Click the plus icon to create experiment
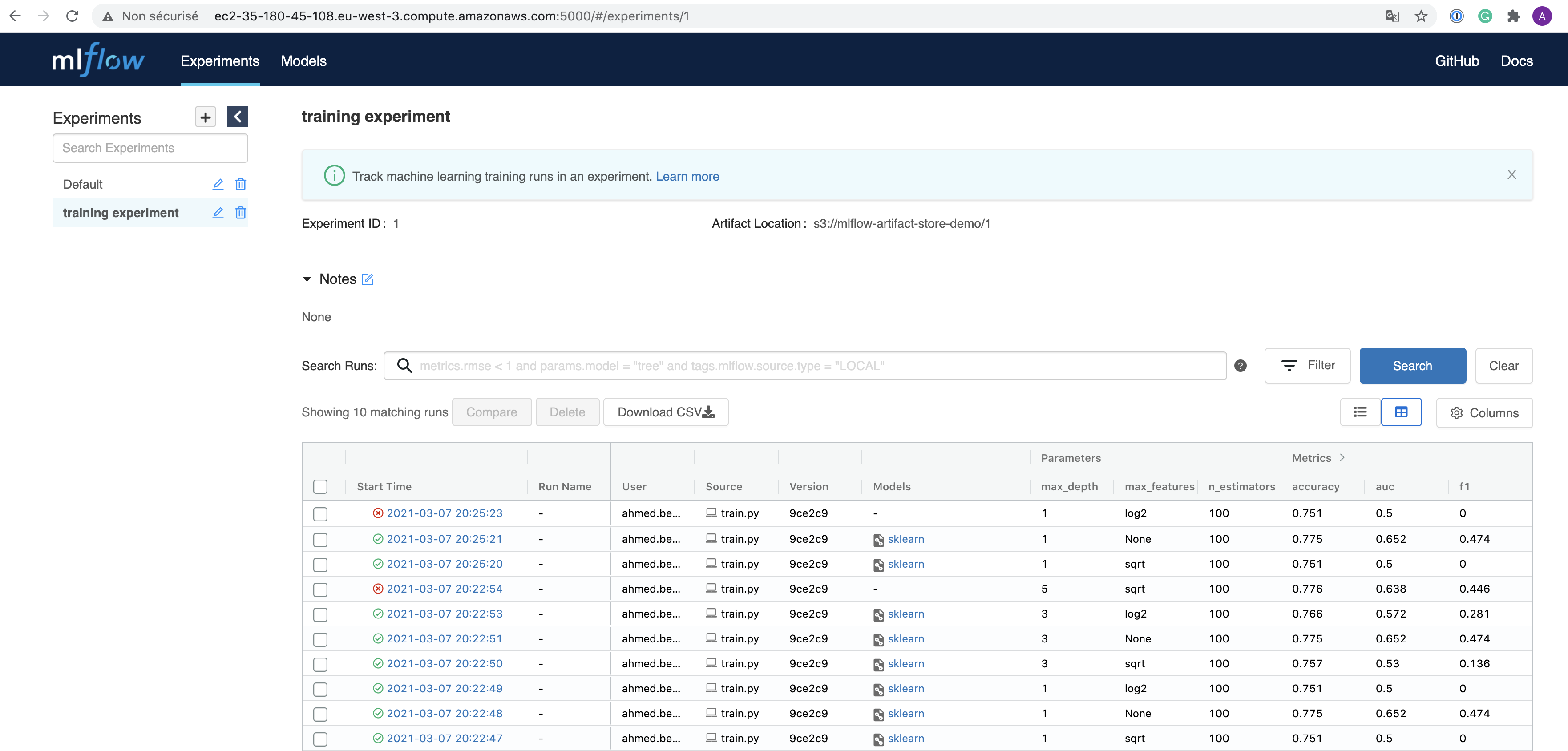Image resolution: width=1568 pixels, height=751 pixels. 205,117
